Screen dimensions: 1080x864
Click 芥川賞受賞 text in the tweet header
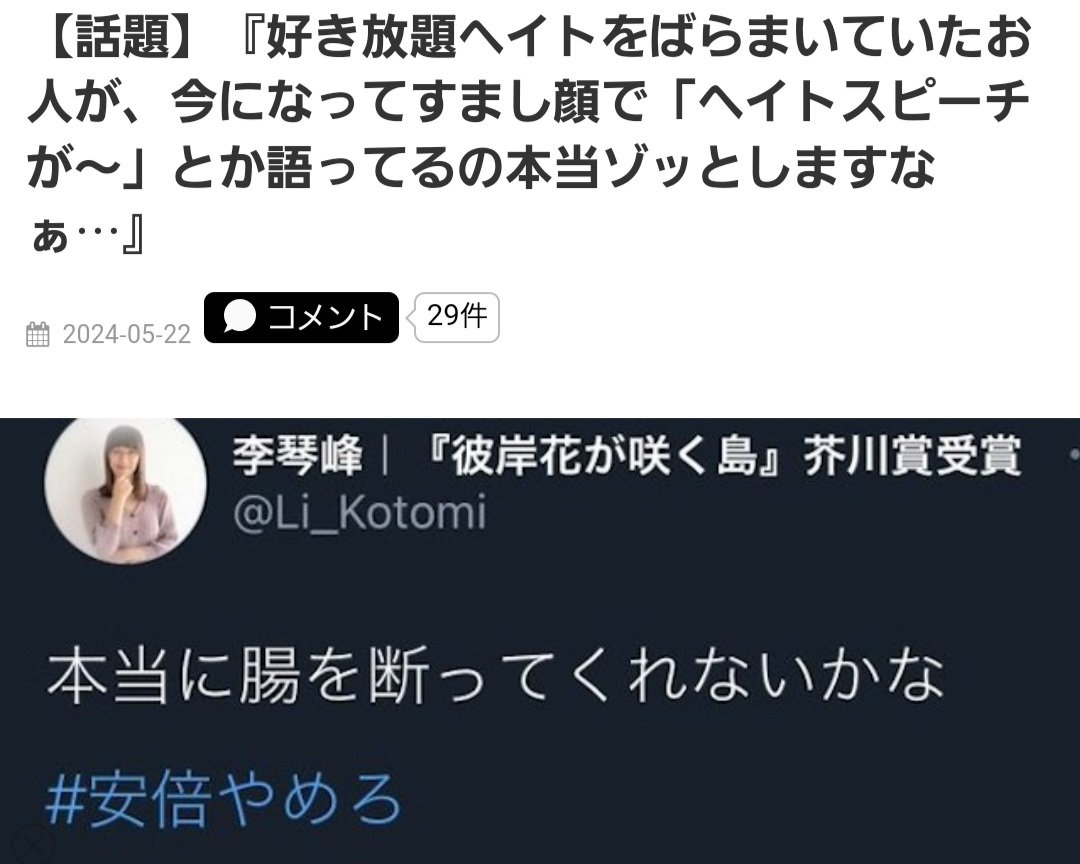(912, 455)
